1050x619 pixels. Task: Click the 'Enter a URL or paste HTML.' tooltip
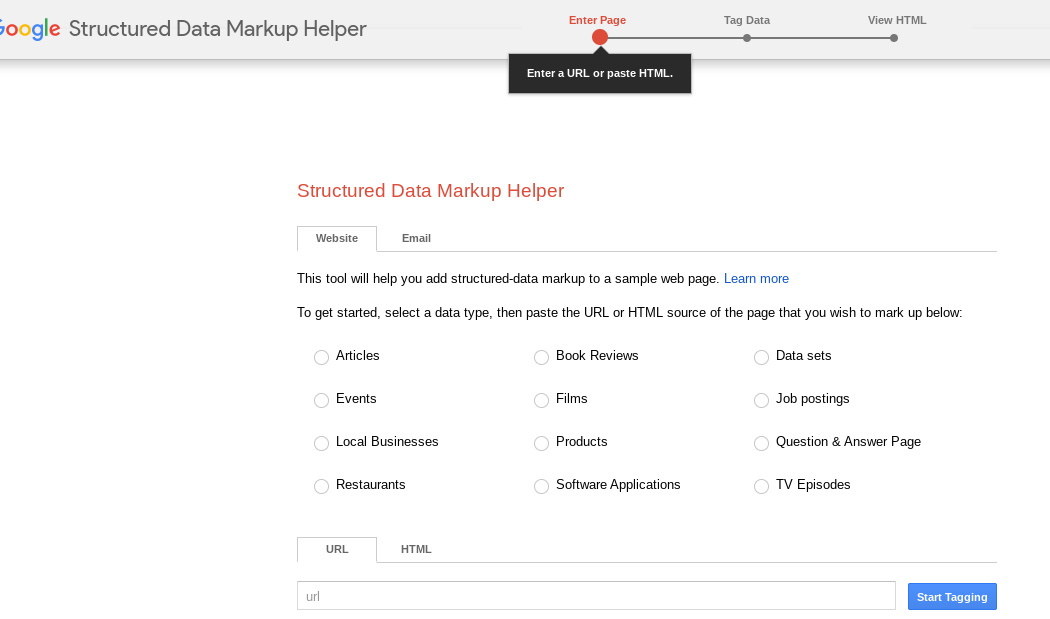click(x=599, y=74)
